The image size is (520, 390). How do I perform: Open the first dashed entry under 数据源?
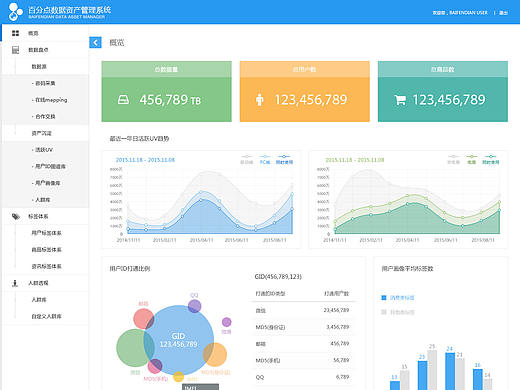[x=45, y=83]
